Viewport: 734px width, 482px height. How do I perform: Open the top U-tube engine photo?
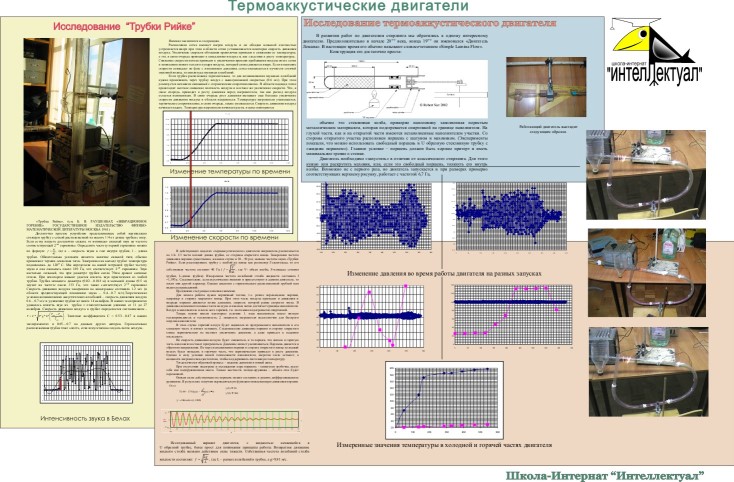click(x=646, y=175)
